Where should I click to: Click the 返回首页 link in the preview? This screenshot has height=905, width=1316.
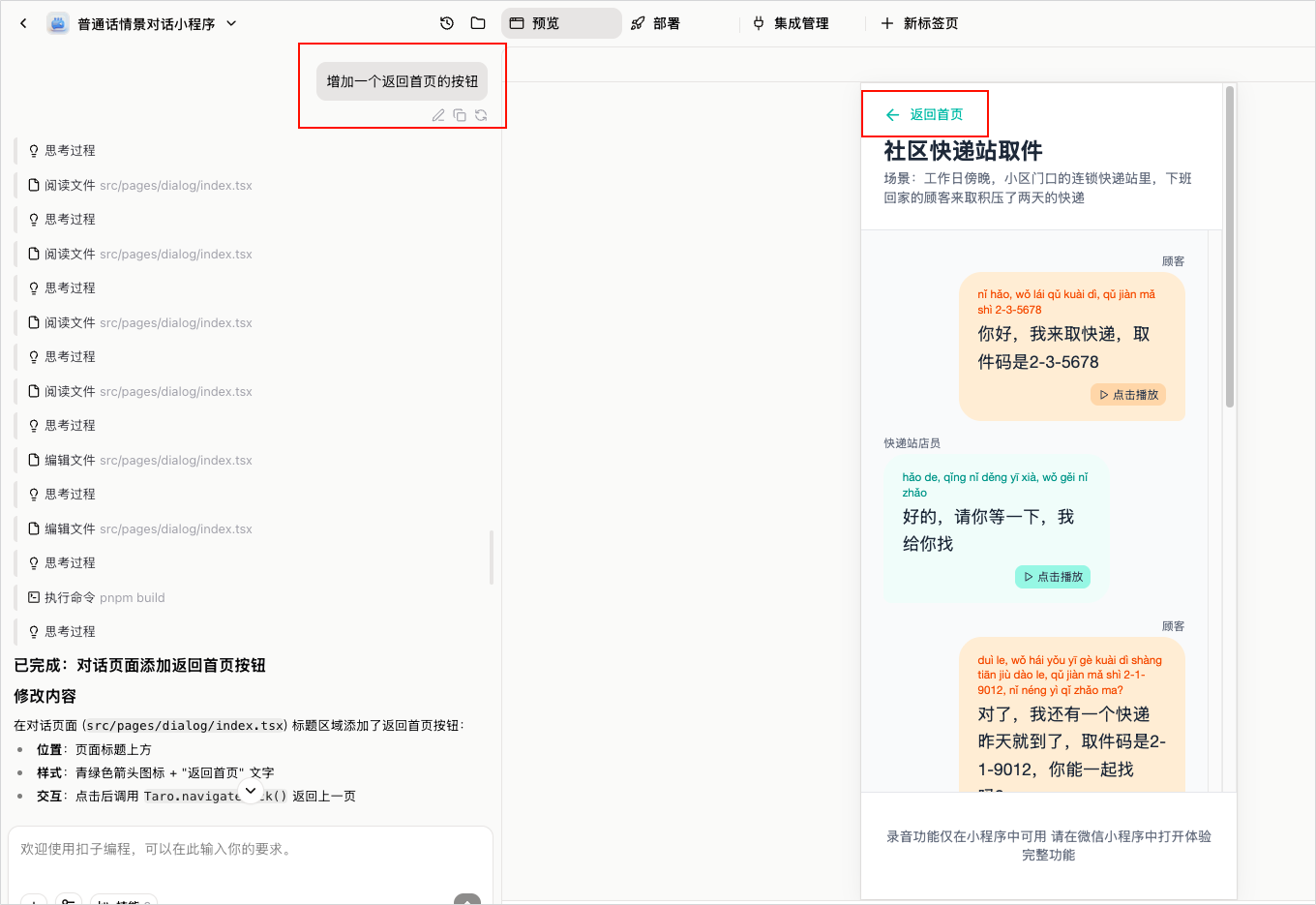pos(936,114)
